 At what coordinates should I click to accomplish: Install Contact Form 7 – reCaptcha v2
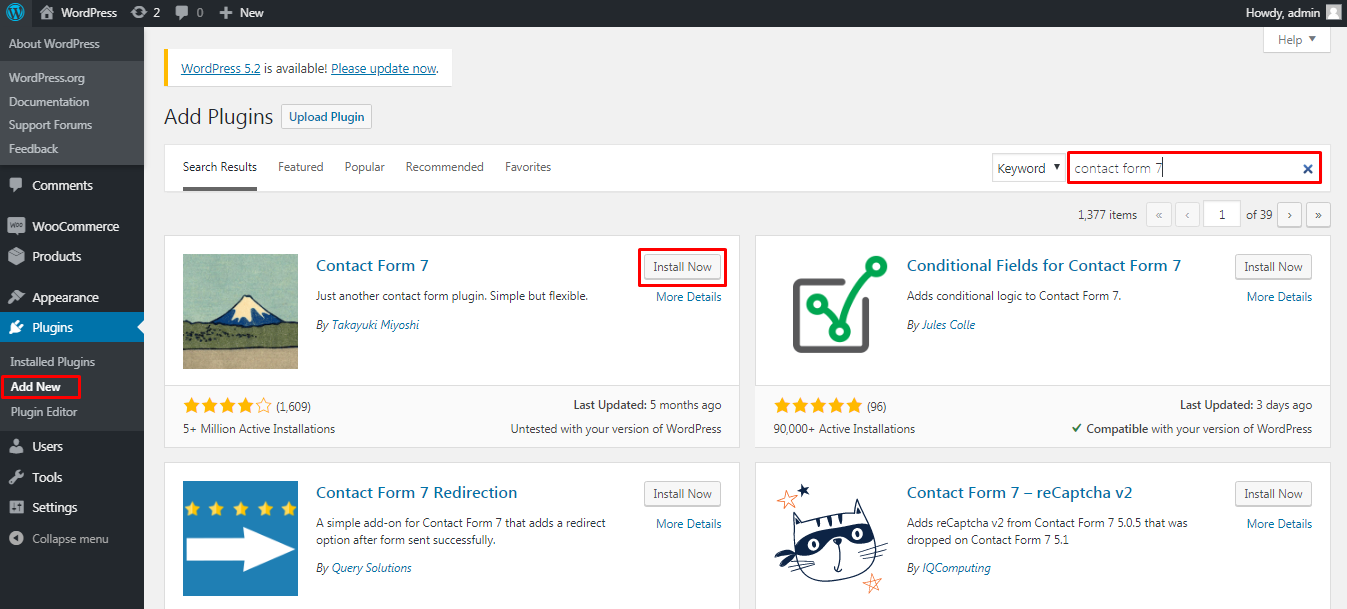pos(1273,494)
